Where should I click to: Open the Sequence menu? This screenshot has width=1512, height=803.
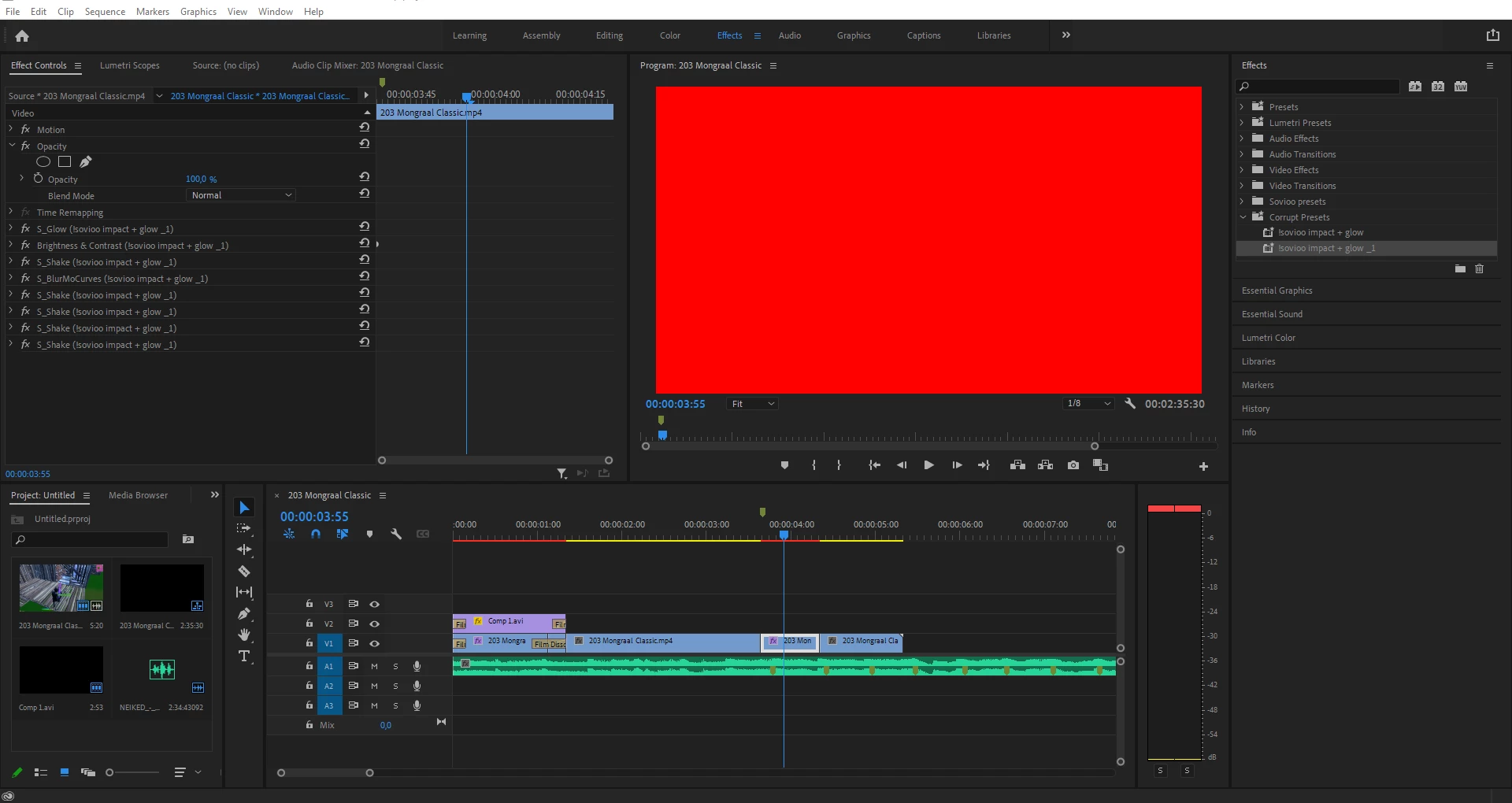point(105,11)
